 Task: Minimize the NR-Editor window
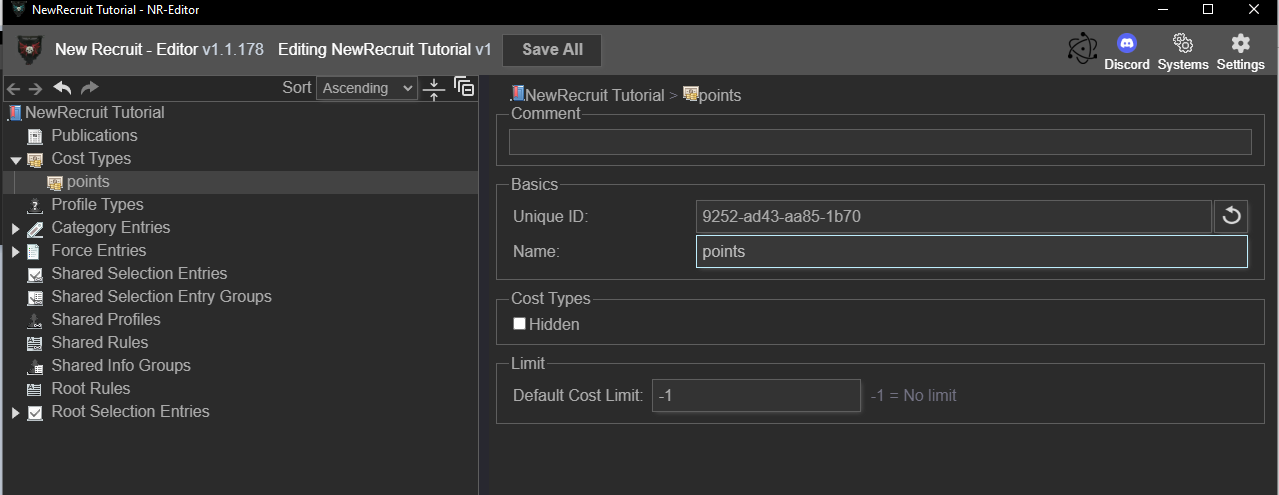[1163, 9]
